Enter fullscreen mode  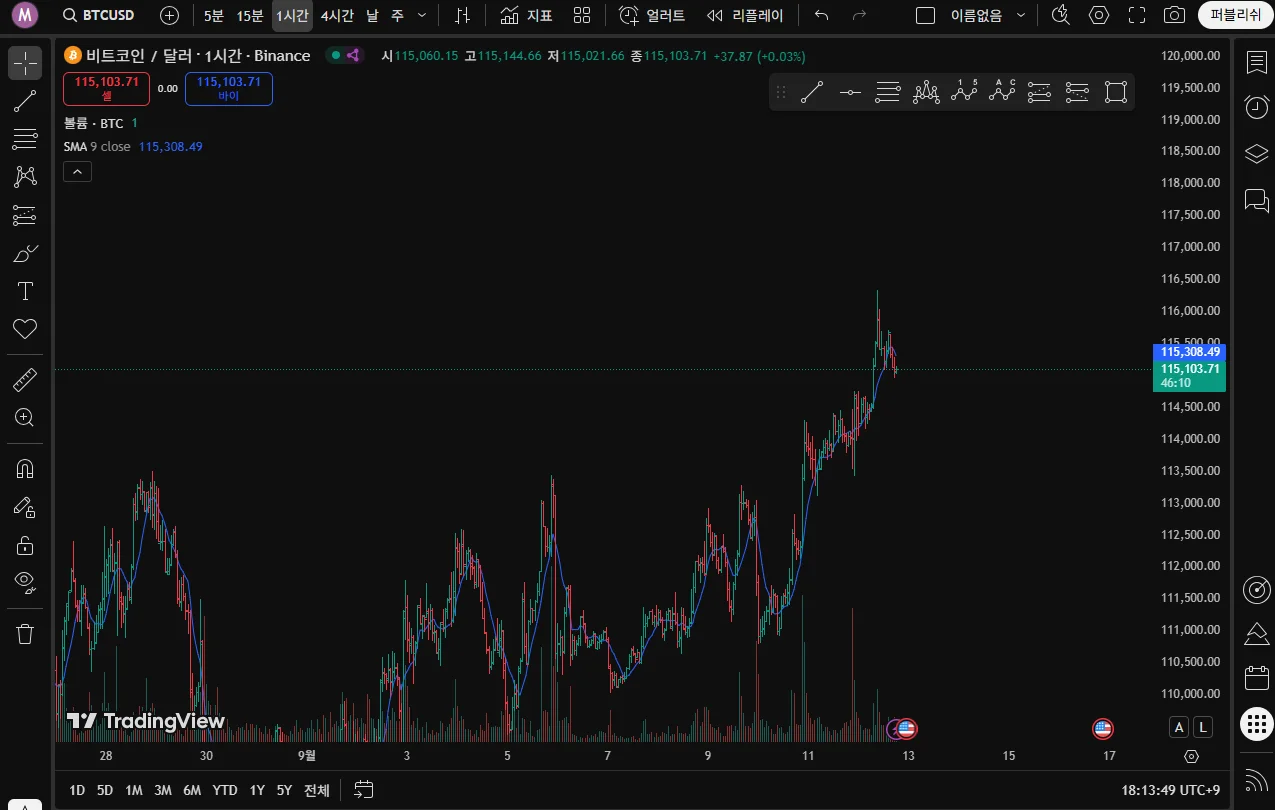click(x=1137, y=15)
